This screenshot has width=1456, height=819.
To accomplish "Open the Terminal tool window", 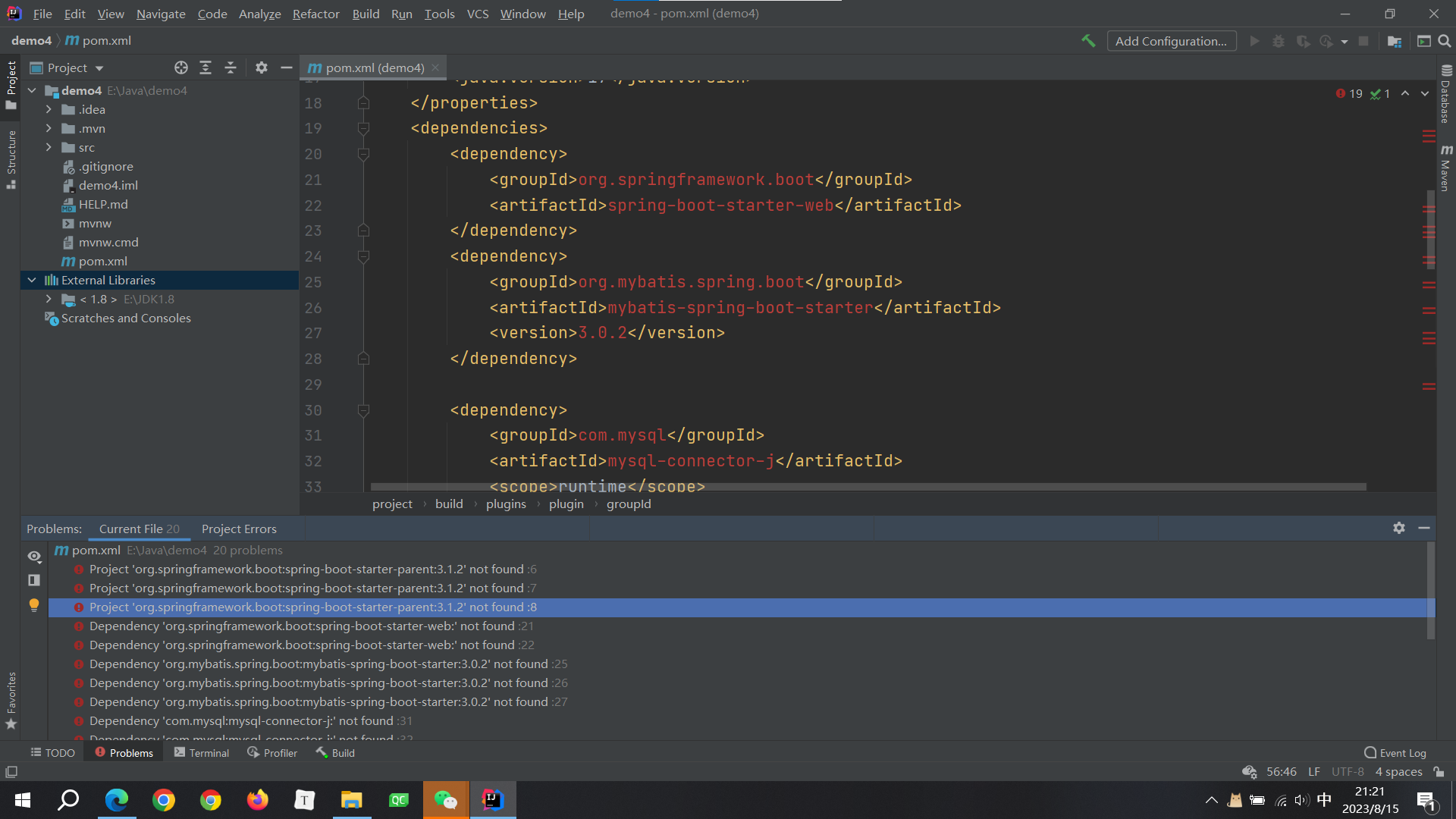I will coord(202,753).
